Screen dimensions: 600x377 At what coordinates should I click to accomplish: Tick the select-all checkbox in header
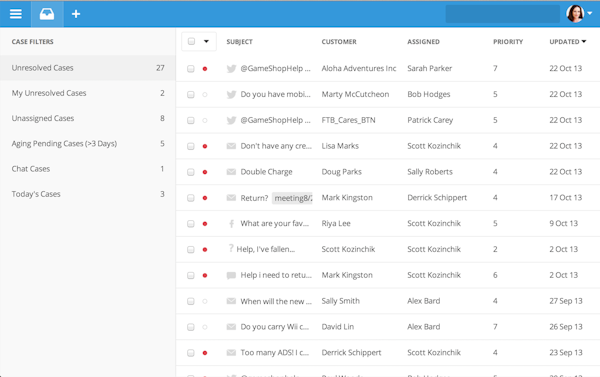[x=191, y=41]
